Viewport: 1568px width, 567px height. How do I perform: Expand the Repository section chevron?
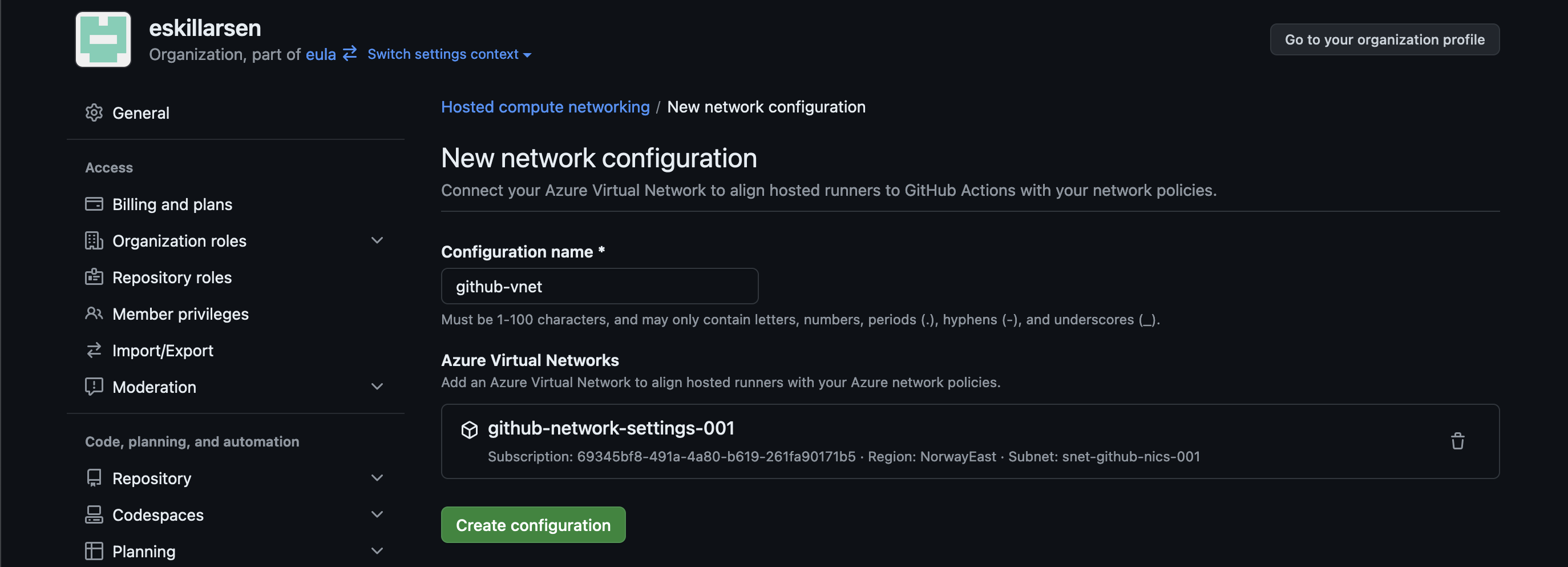tap(377, 478)
